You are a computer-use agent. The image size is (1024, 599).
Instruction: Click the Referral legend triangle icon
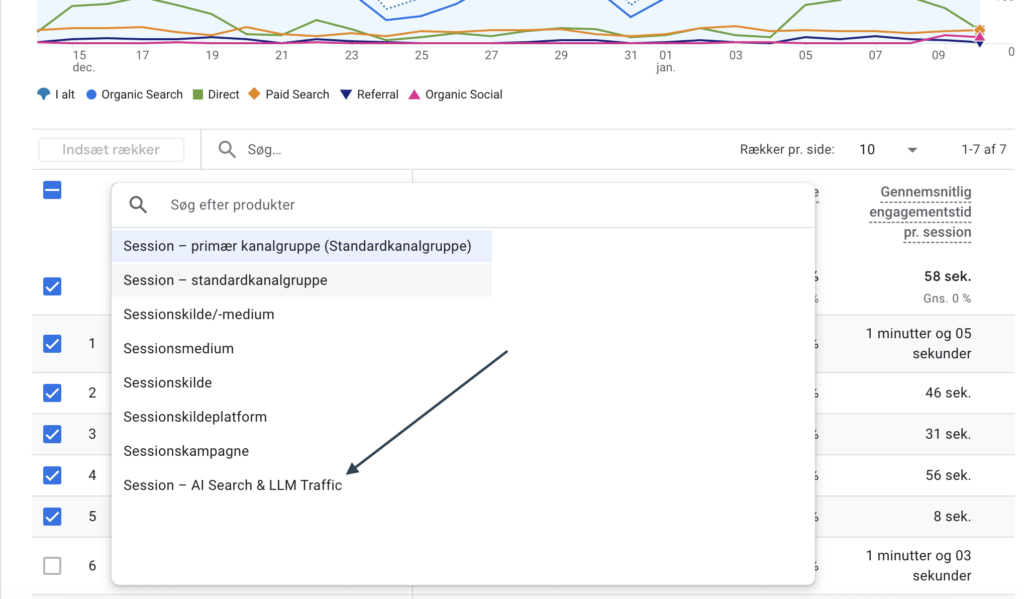[x=346, y=95]
